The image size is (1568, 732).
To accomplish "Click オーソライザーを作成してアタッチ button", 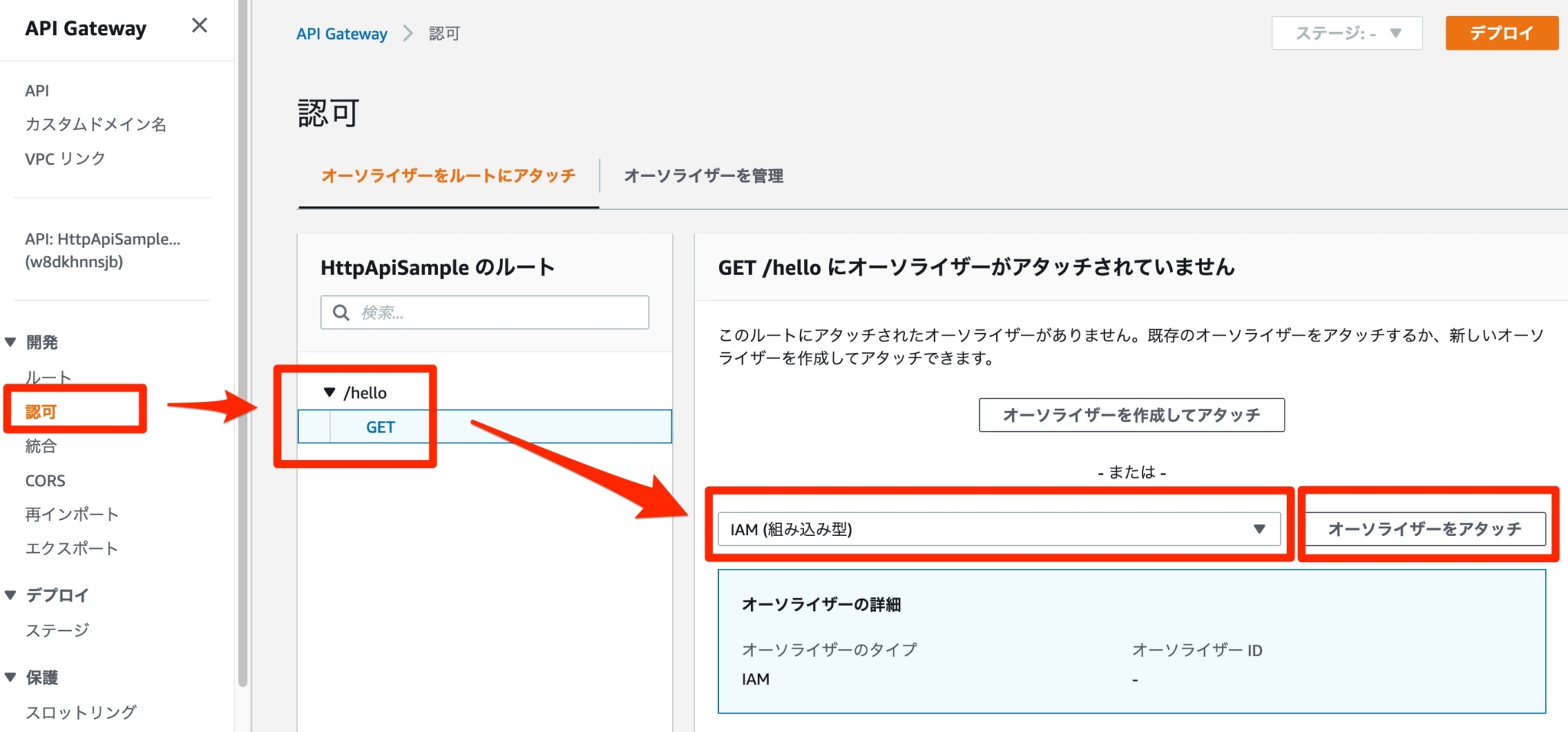I will point(1132,415).
